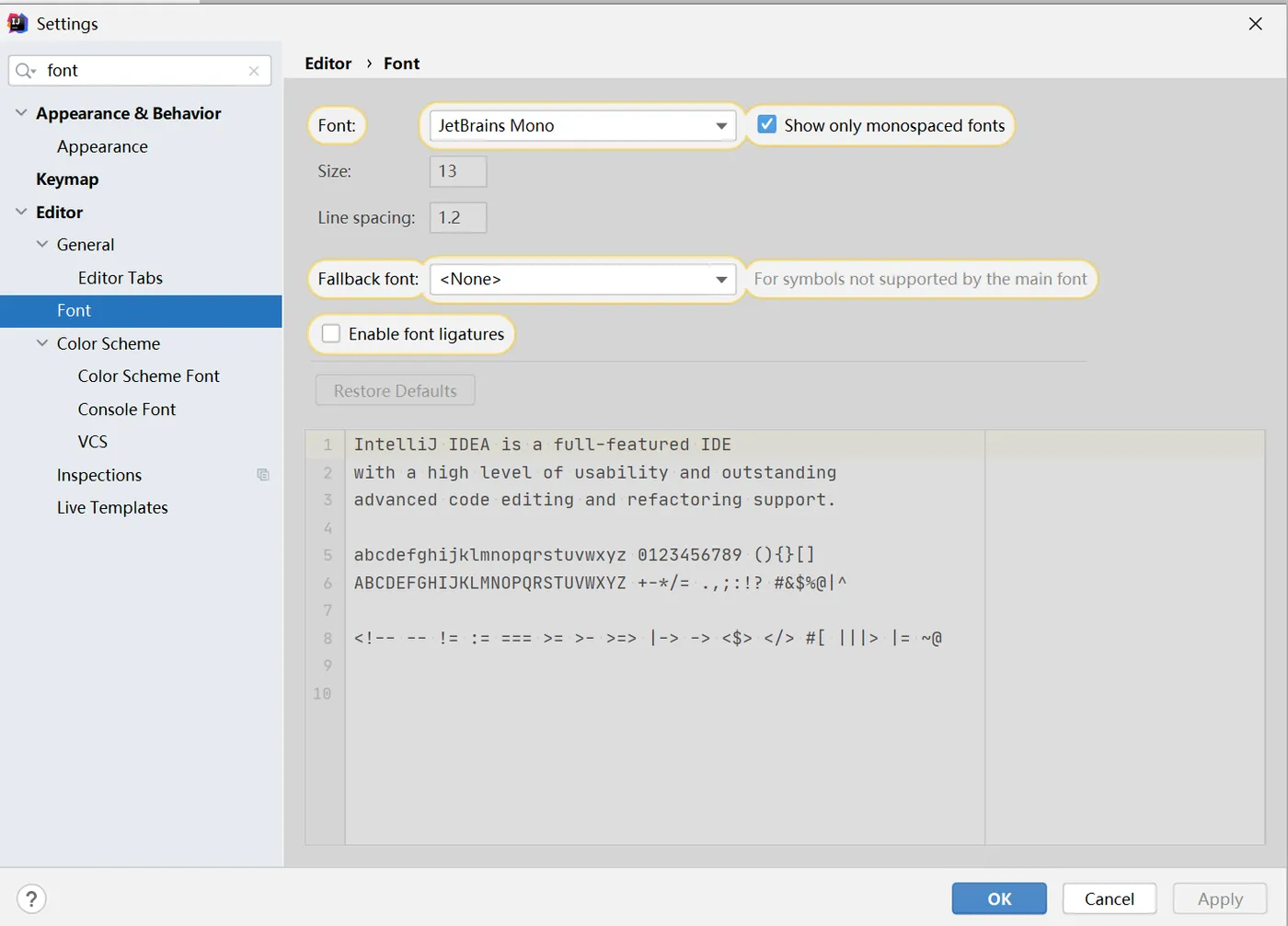Open Color Scheme Font settings
1288x926 pixels.
149,376
